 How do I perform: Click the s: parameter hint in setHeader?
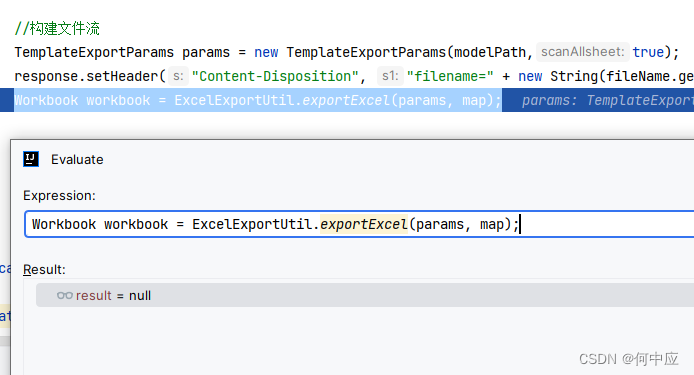(178, 76)
